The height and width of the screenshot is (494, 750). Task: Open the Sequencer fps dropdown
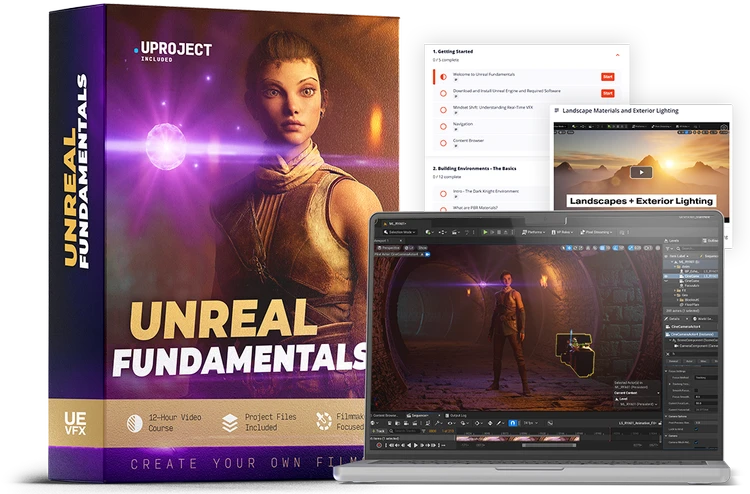click(531, 423)
